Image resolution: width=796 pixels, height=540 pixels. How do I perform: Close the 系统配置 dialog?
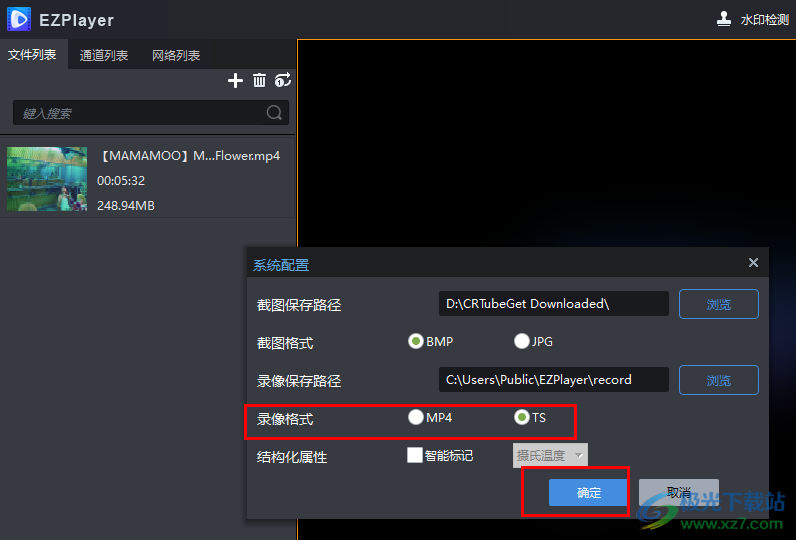tap(753, 262)
